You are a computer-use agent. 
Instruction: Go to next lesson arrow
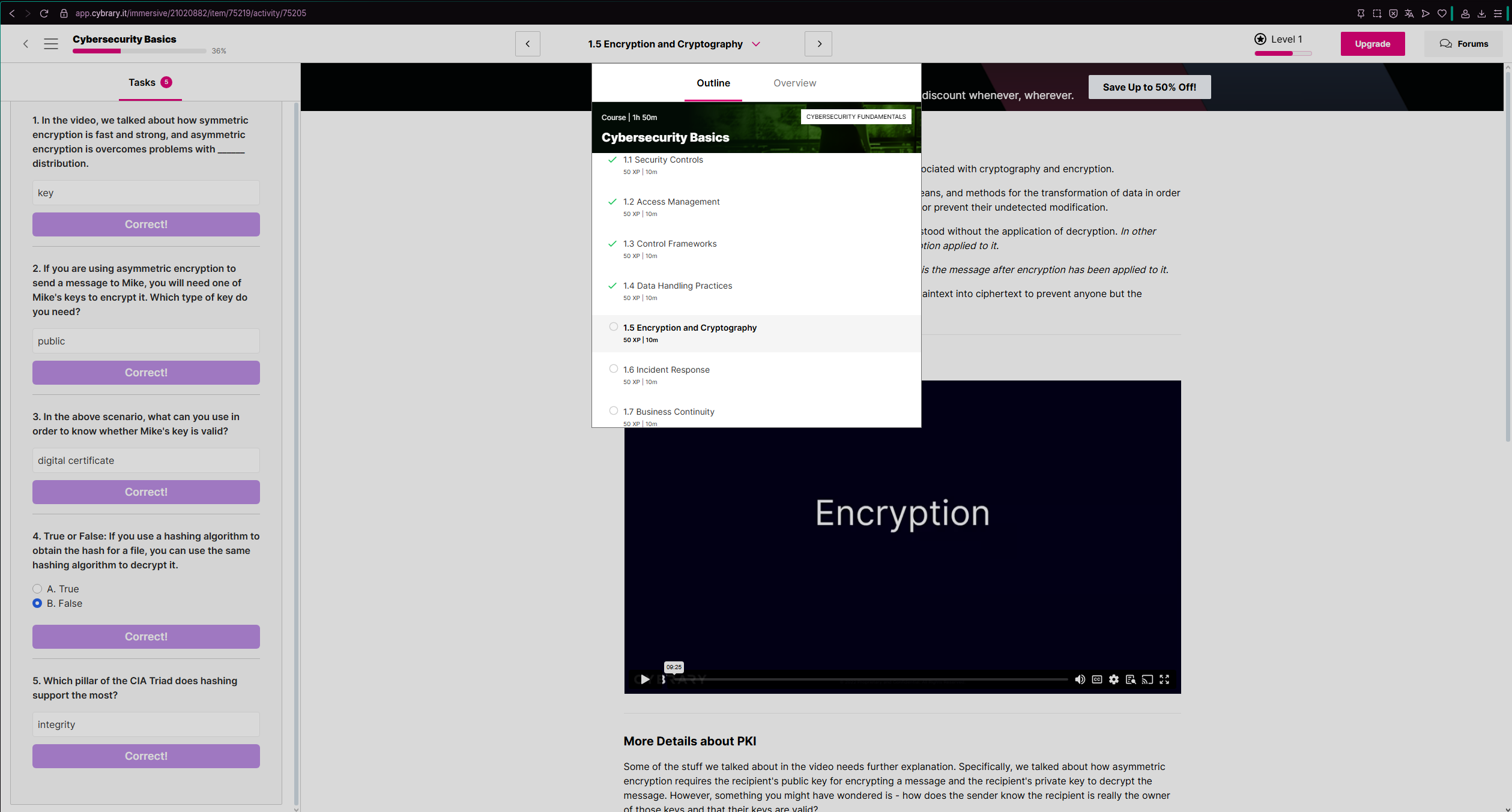tap(818, 44)
